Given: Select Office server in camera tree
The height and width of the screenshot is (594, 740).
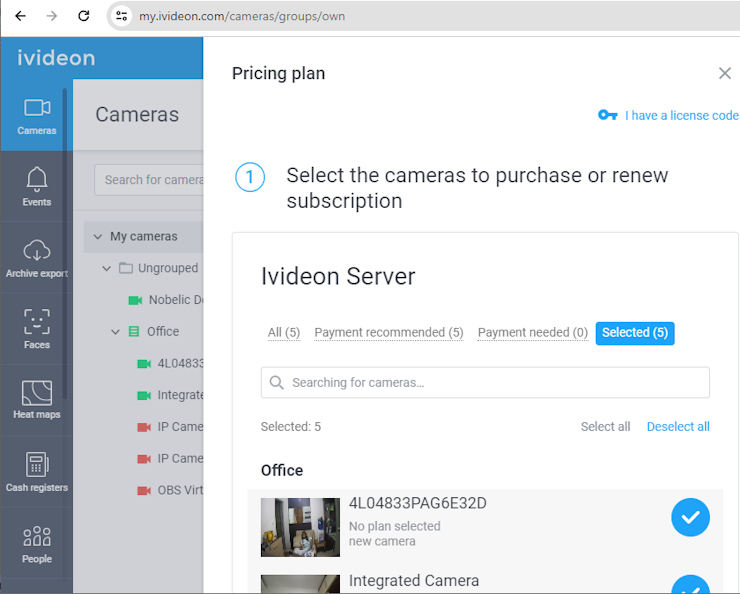Looking at the screenshot, I should click(163, 332).
